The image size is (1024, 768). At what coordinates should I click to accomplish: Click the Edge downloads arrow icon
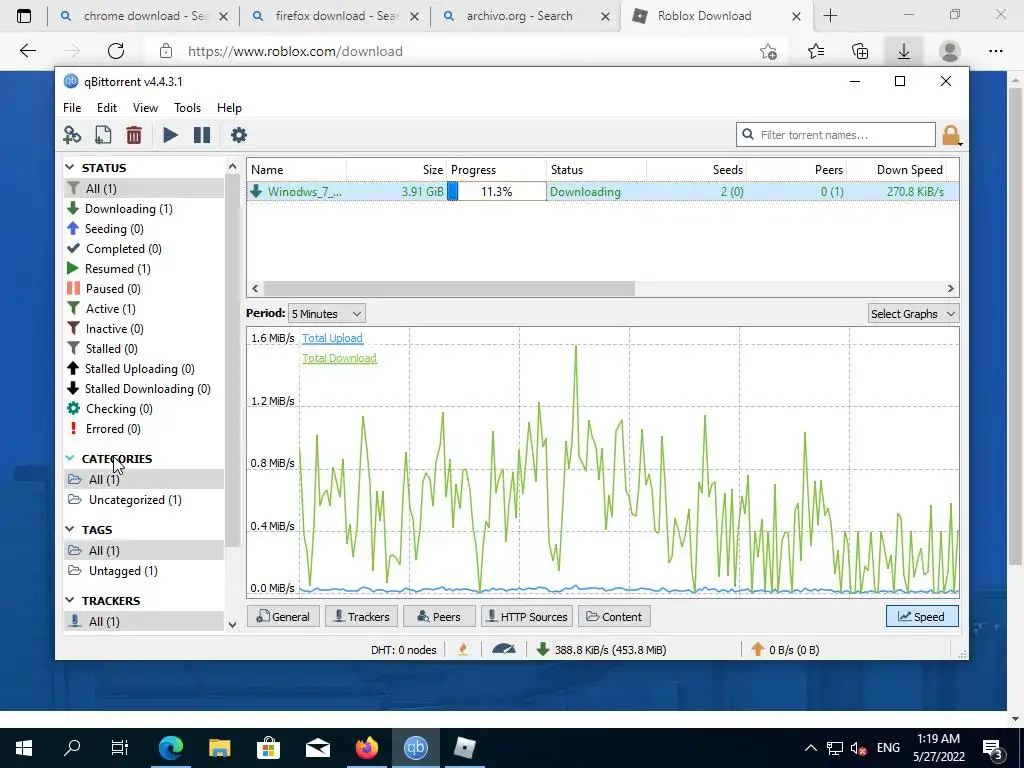click(904, 51)
